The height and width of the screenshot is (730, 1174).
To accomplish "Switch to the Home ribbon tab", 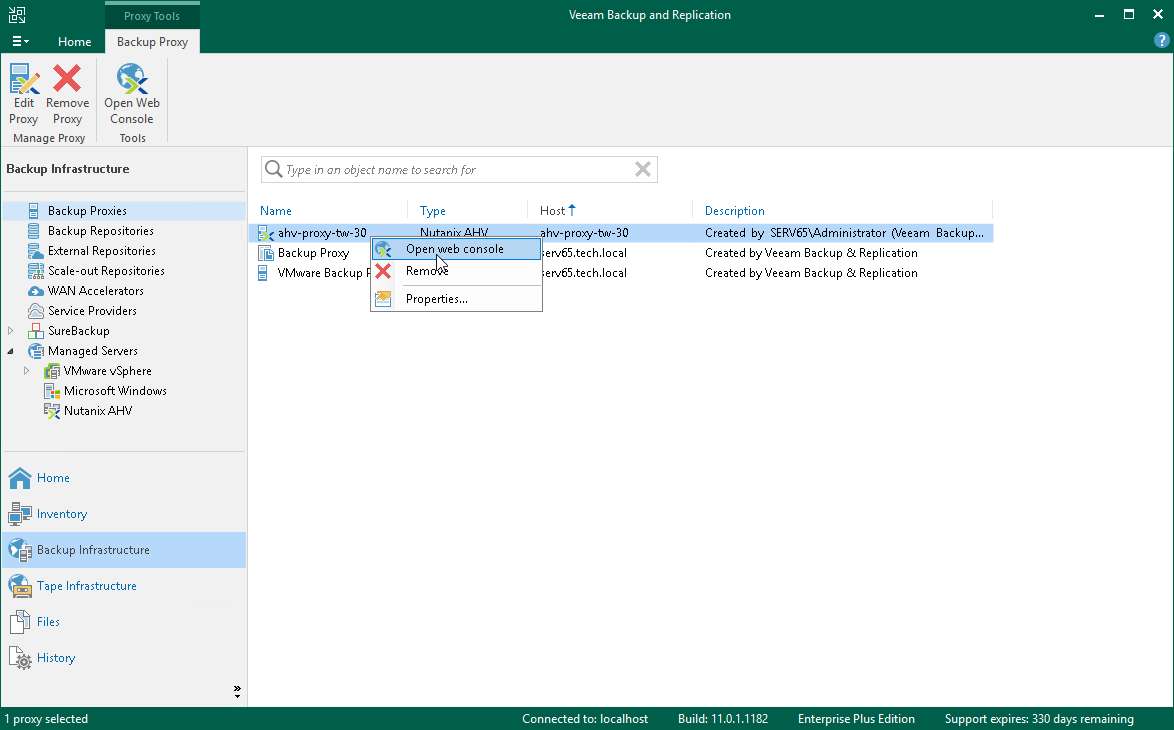I will coord(75,42).
